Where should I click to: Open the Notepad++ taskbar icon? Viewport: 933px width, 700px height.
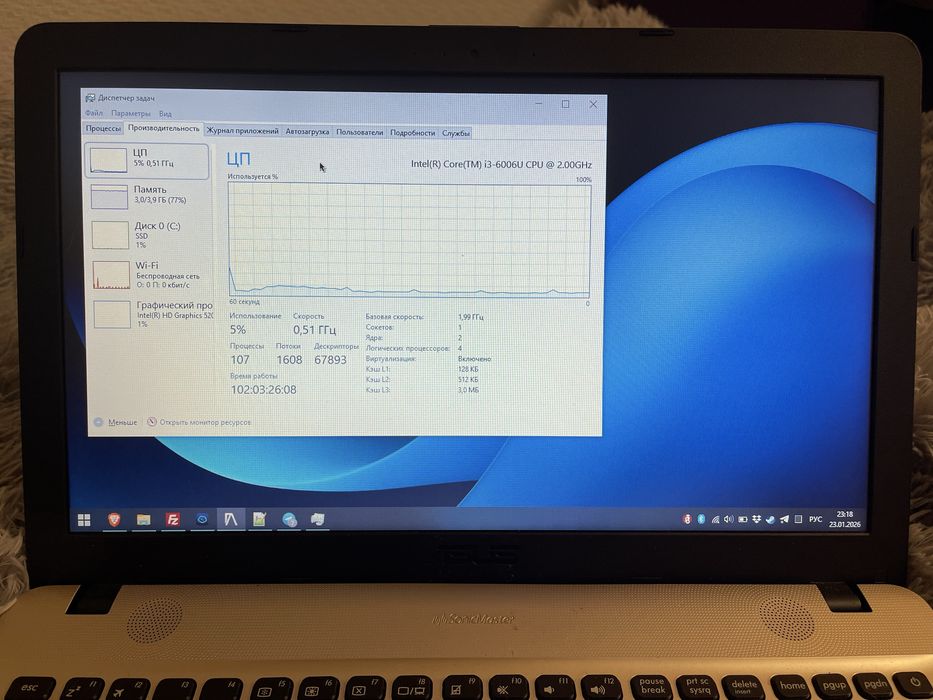click(259, 520)
